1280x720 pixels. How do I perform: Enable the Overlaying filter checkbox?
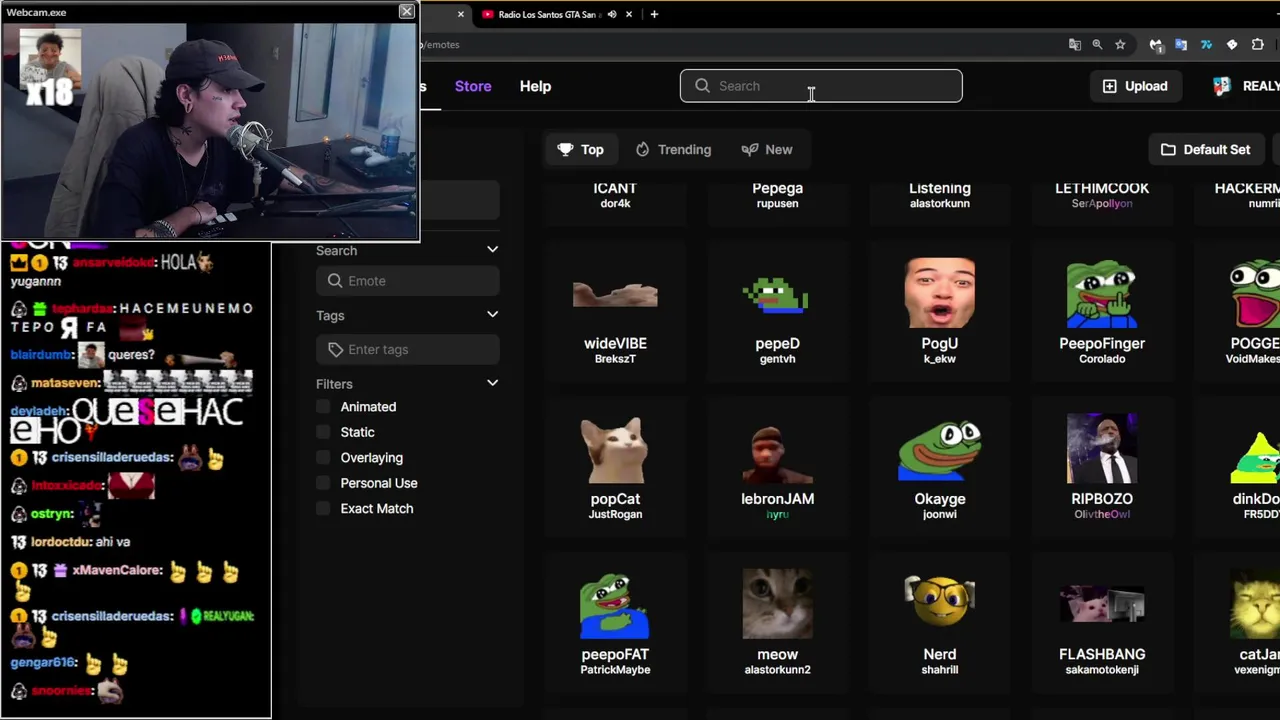(x=323, y=458)
